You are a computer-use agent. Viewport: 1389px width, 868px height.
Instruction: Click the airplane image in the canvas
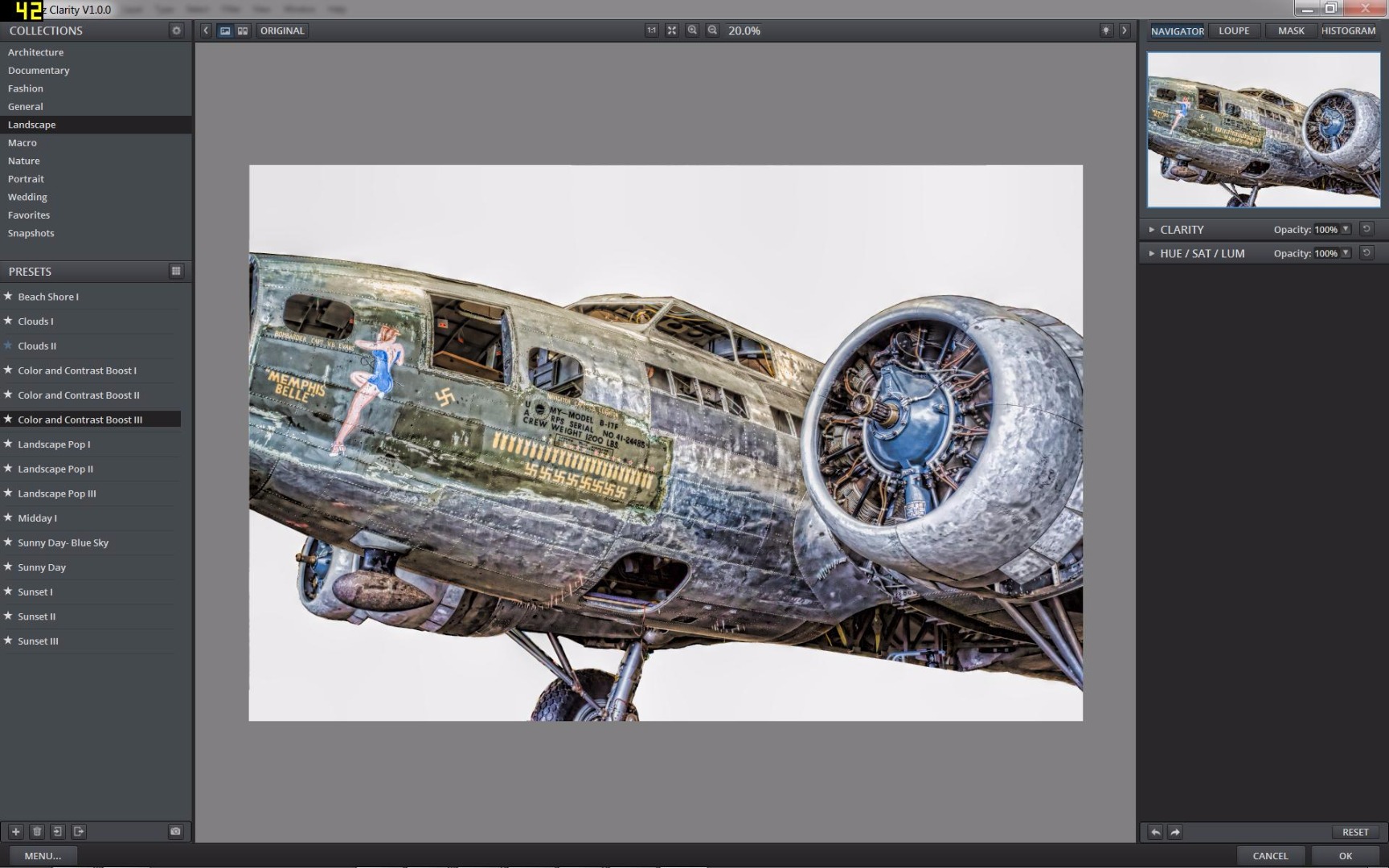[x=666, y=443]
